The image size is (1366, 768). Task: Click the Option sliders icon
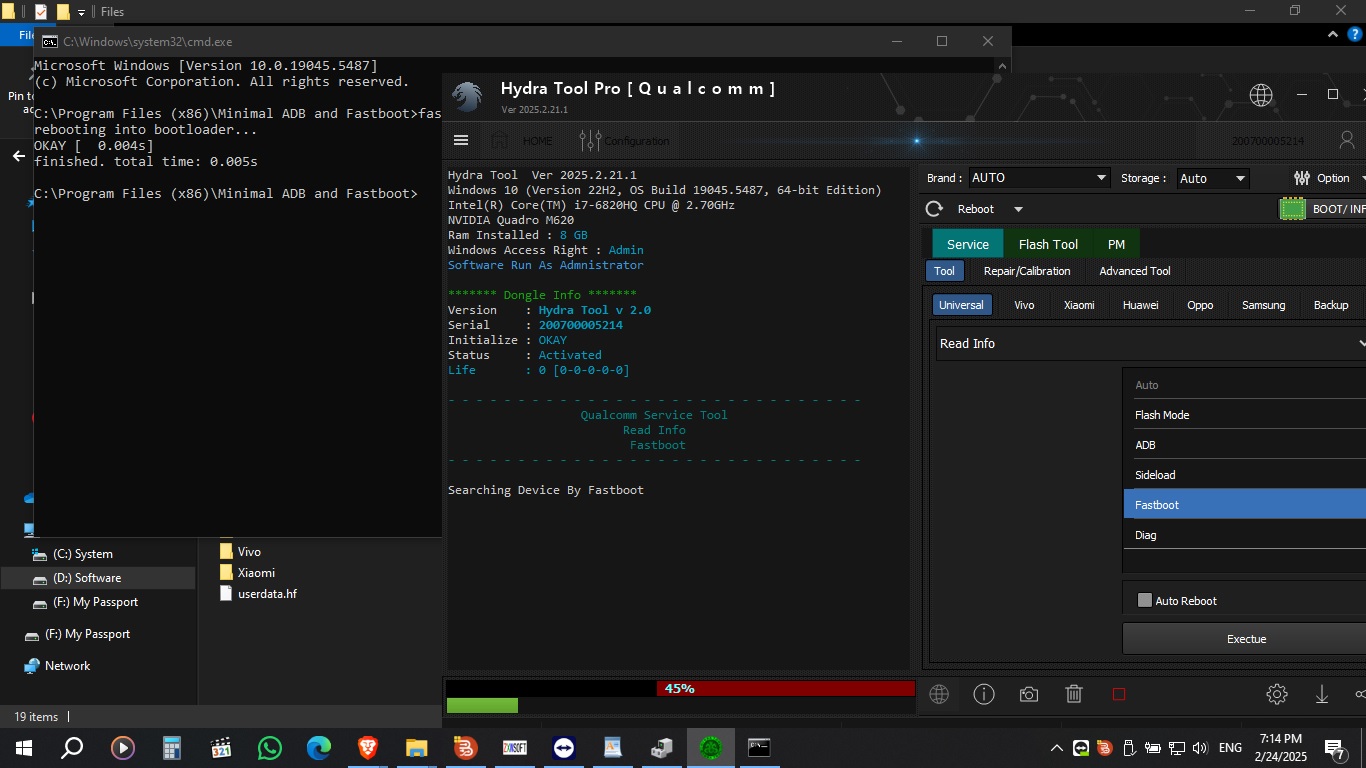[x=1302, y=178]
